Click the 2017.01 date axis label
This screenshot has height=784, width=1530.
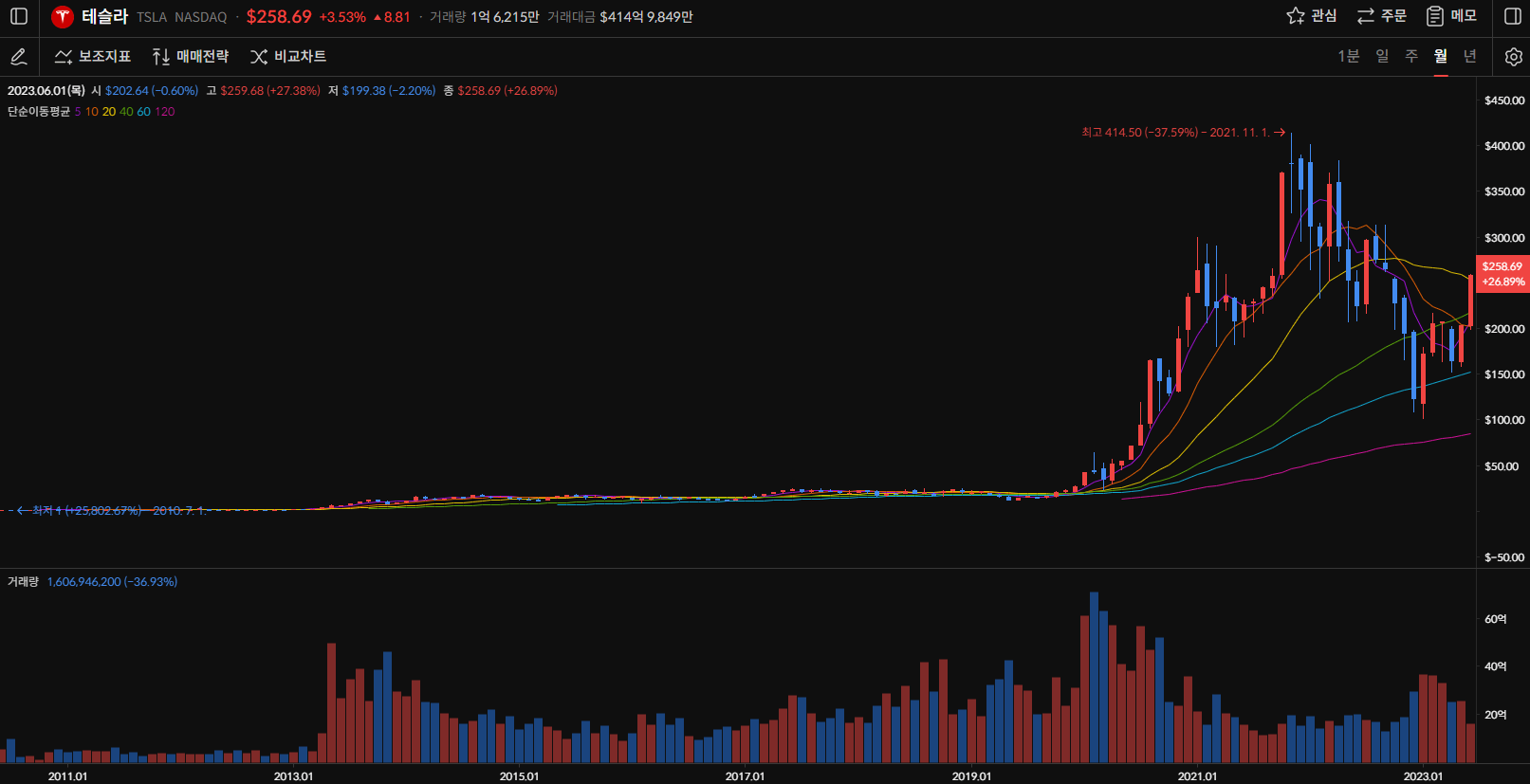(x=745, y=776)
